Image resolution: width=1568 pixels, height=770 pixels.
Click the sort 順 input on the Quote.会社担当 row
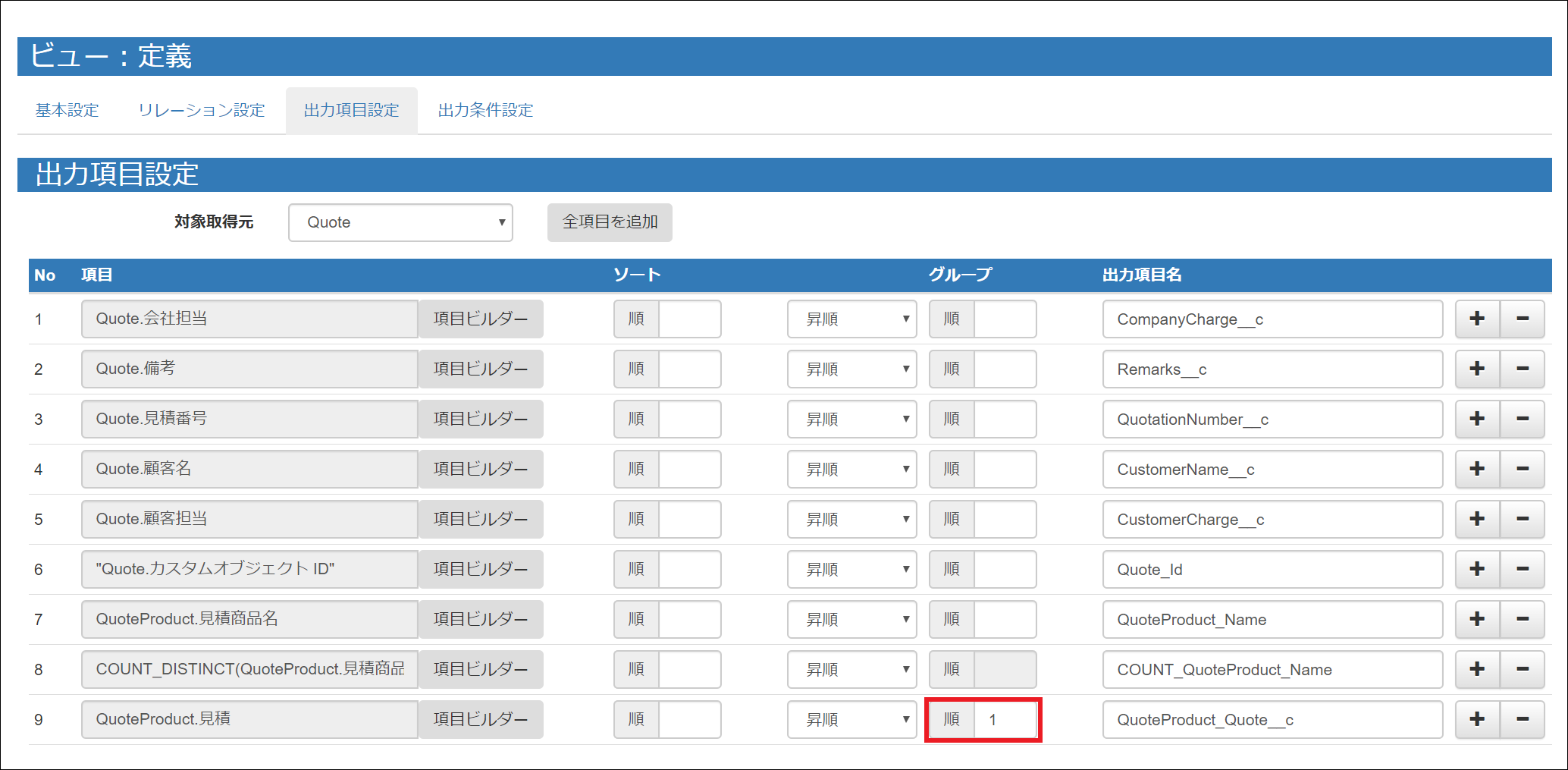coord(690,319)
